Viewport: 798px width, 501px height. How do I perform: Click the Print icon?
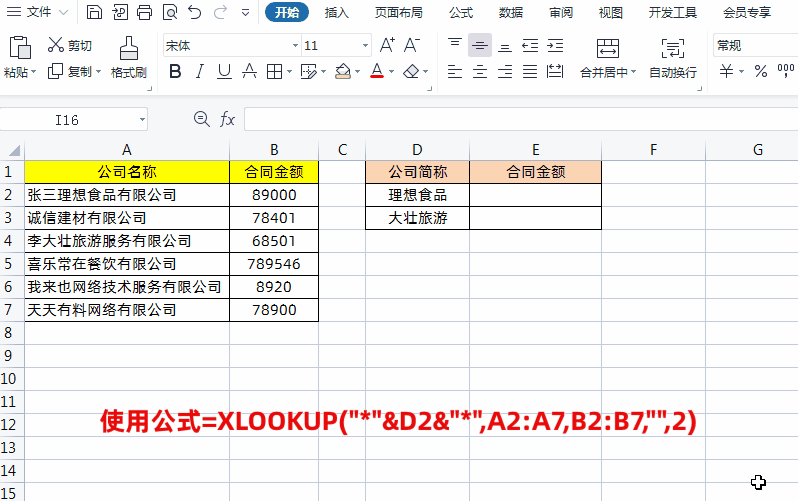pos(145,12)
